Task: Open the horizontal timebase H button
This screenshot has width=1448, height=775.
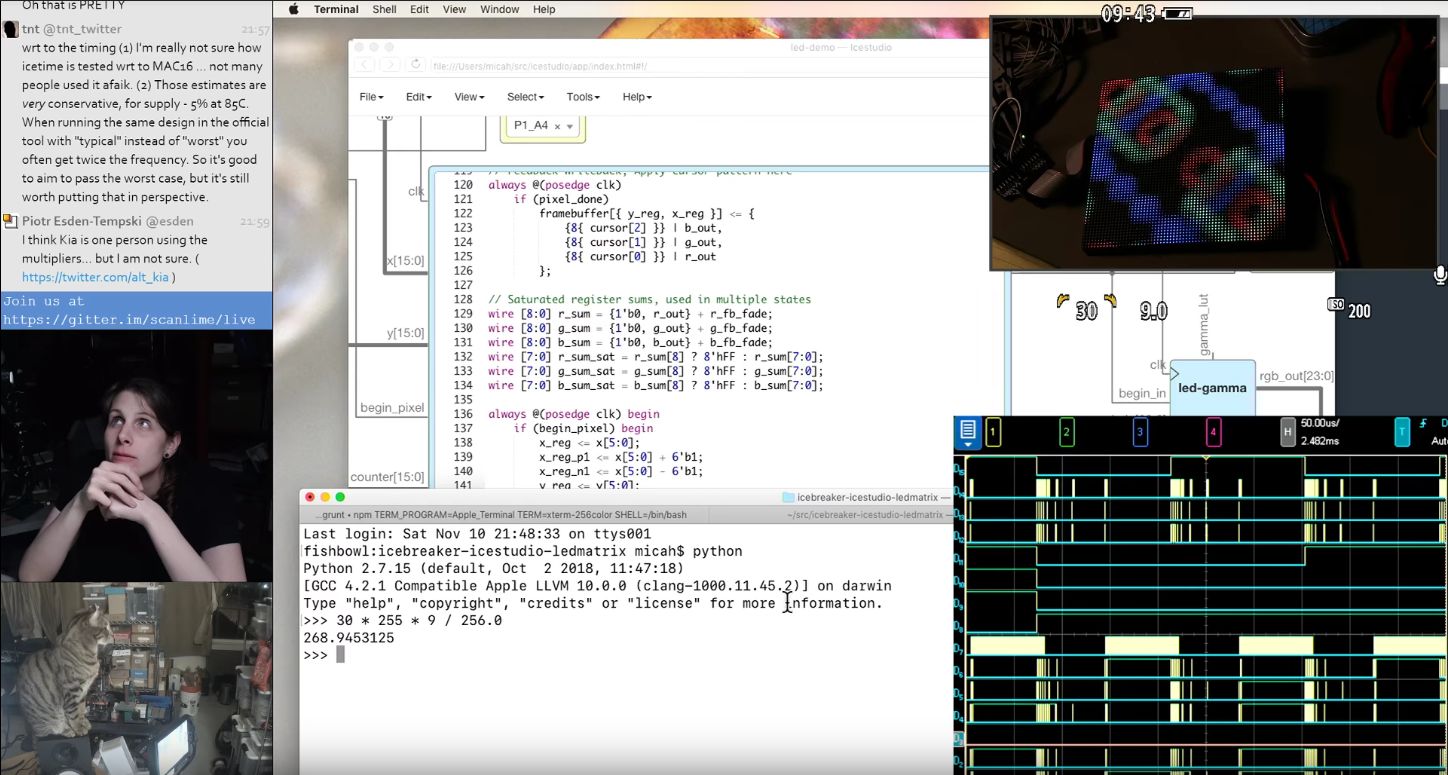Action: (1288, 432)
